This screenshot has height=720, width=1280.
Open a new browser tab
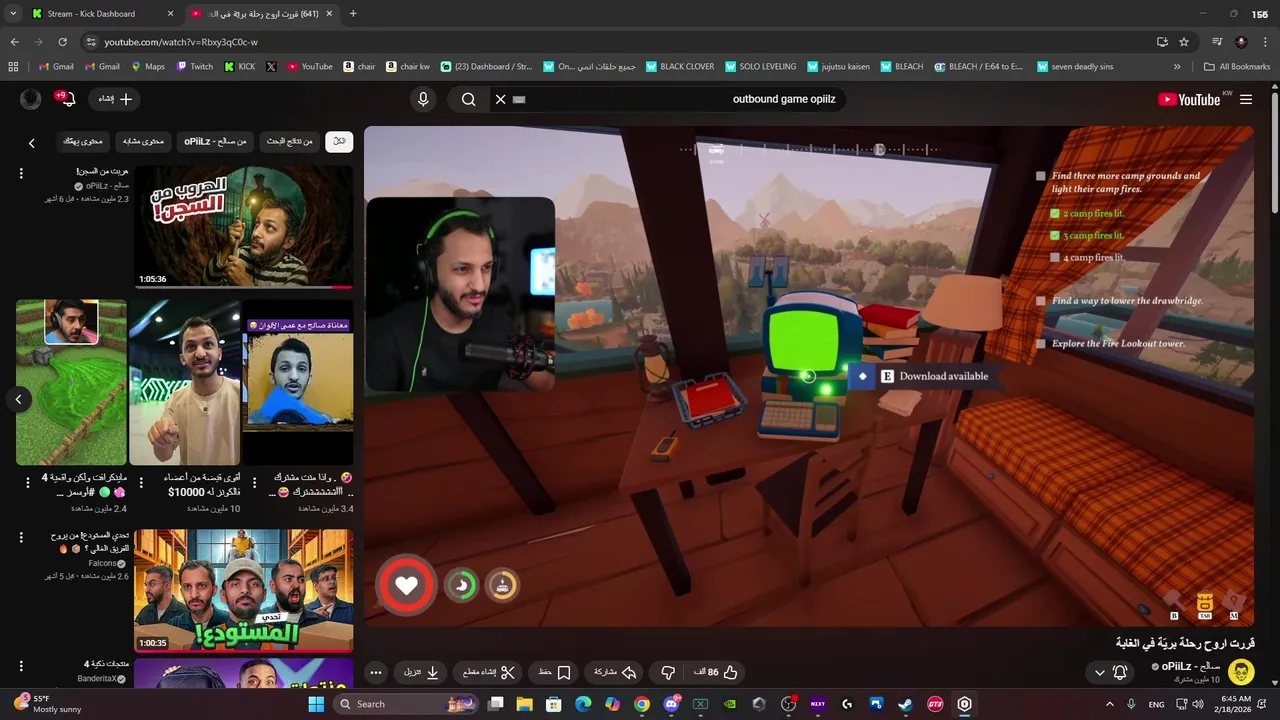pyautogui.click(x=353, y=14)
